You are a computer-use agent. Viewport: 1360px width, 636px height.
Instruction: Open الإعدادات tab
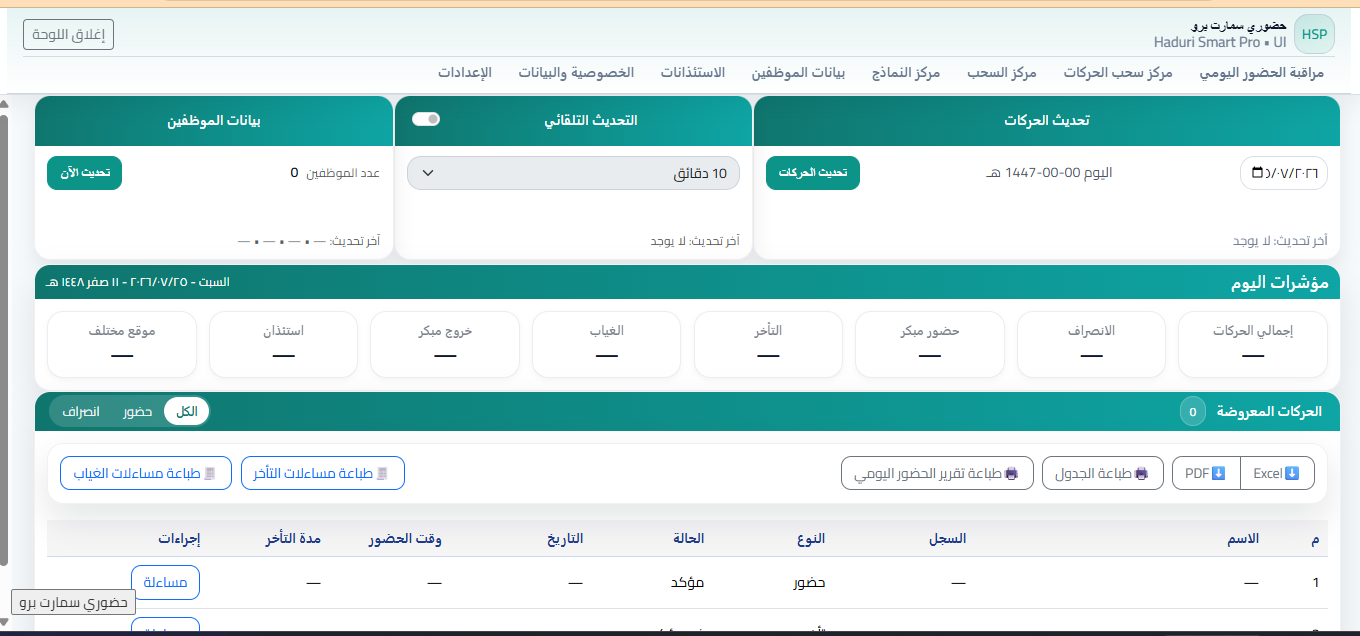point(465,73)
